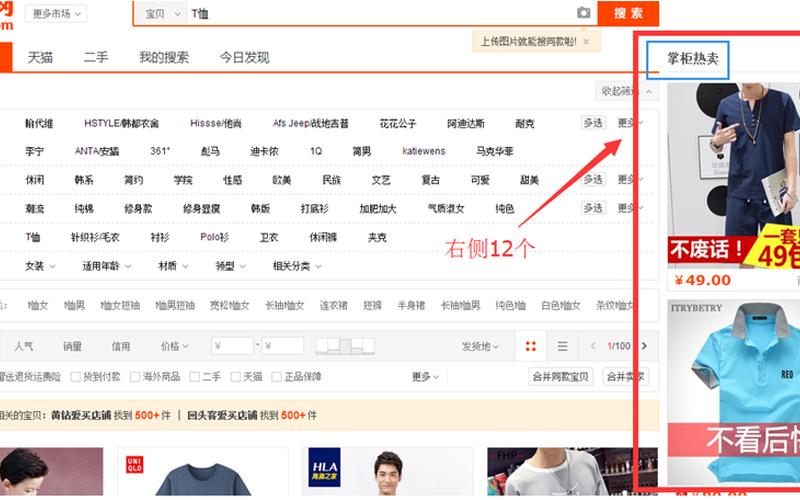Open the blue ITRYBETRY polo ad thumbnail
This screenshot has width=800, height=500.
(x=734, y=392)
